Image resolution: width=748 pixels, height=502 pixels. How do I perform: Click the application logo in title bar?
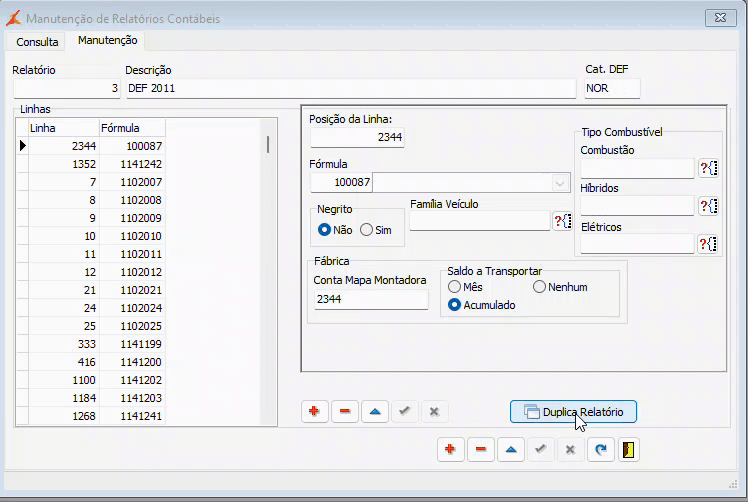(x=13, y=18)
